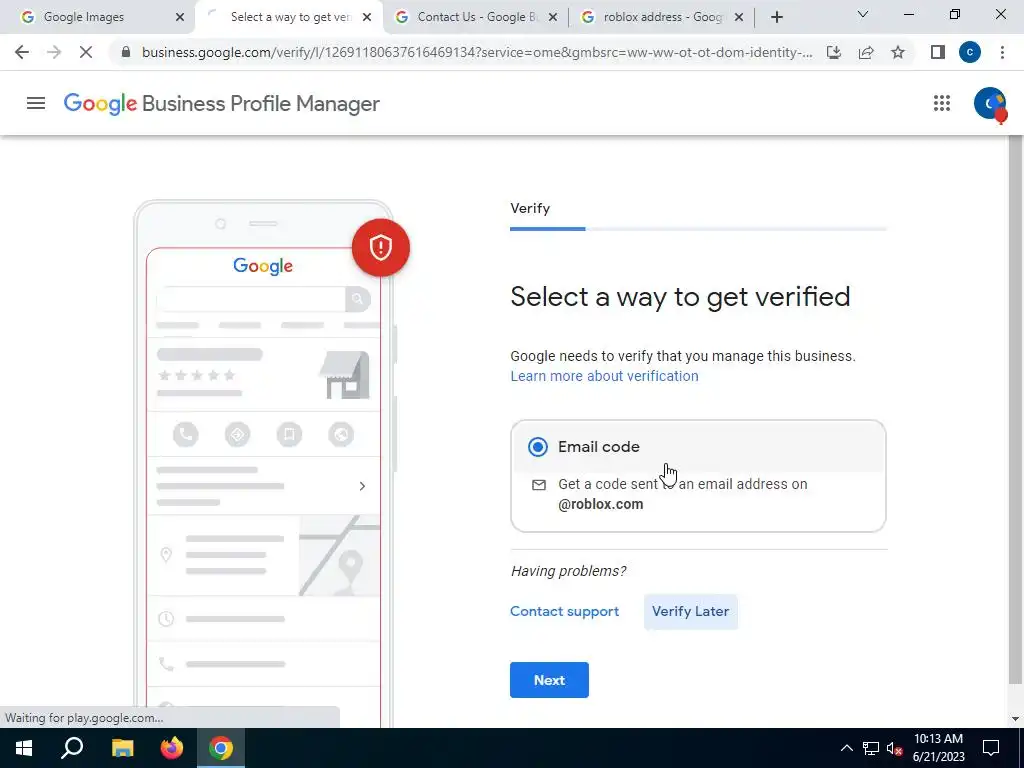Close the roblox address tab
This screenshot has width=1024, height=768.
739,18
